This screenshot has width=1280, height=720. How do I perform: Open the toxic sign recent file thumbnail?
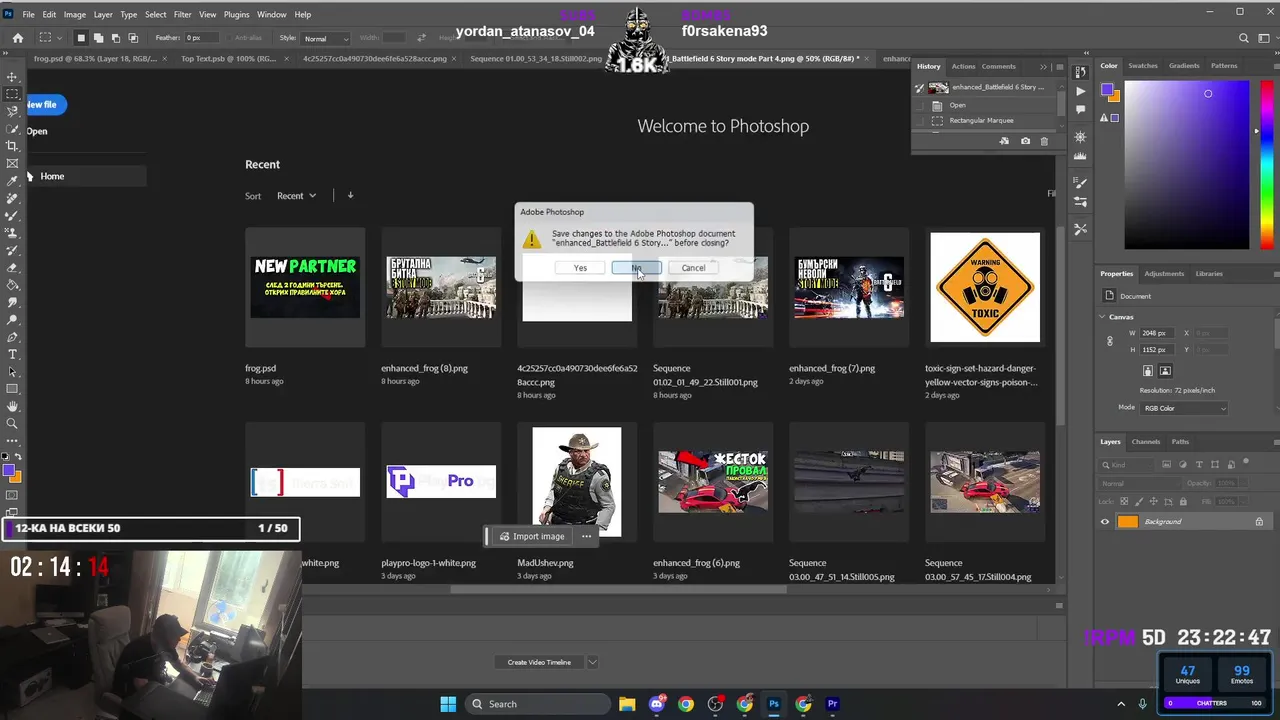985,287
